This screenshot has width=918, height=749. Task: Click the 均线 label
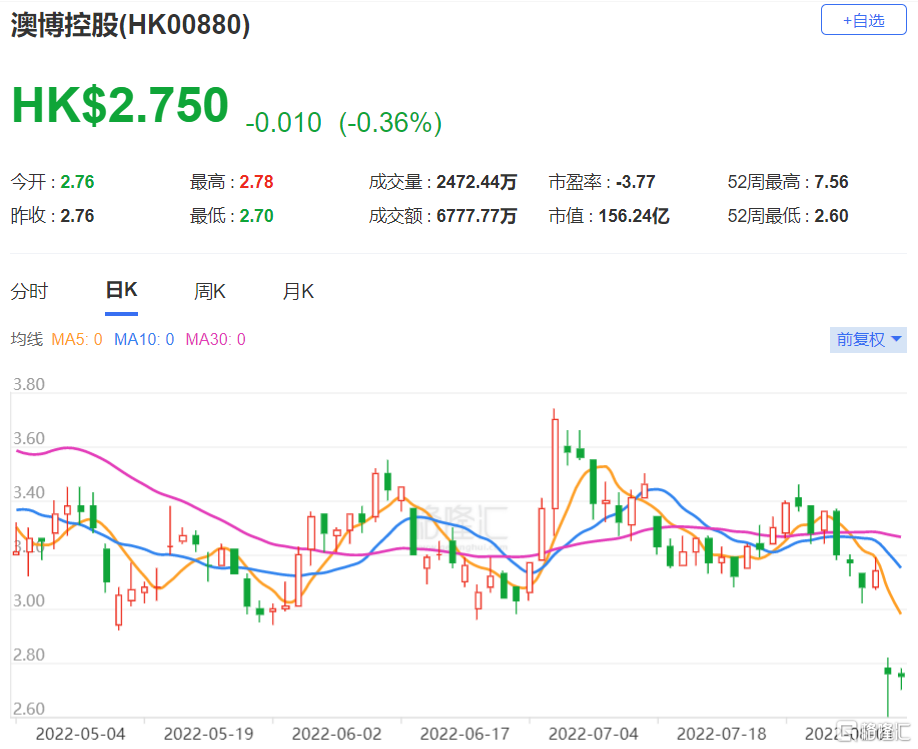[x=27, y=339]
